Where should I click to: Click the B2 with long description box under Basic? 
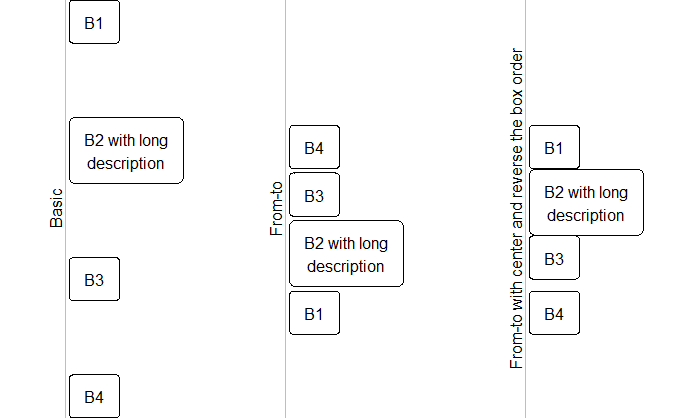click(x=126, y=150)
